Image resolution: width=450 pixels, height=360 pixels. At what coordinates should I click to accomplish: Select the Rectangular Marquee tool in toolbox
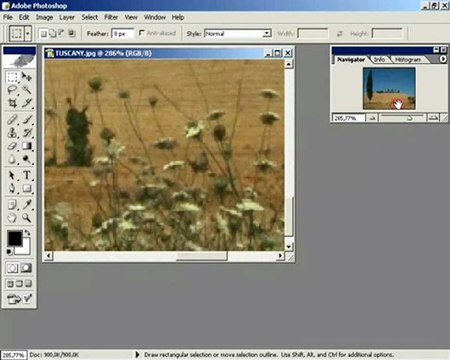coord(12,77)
